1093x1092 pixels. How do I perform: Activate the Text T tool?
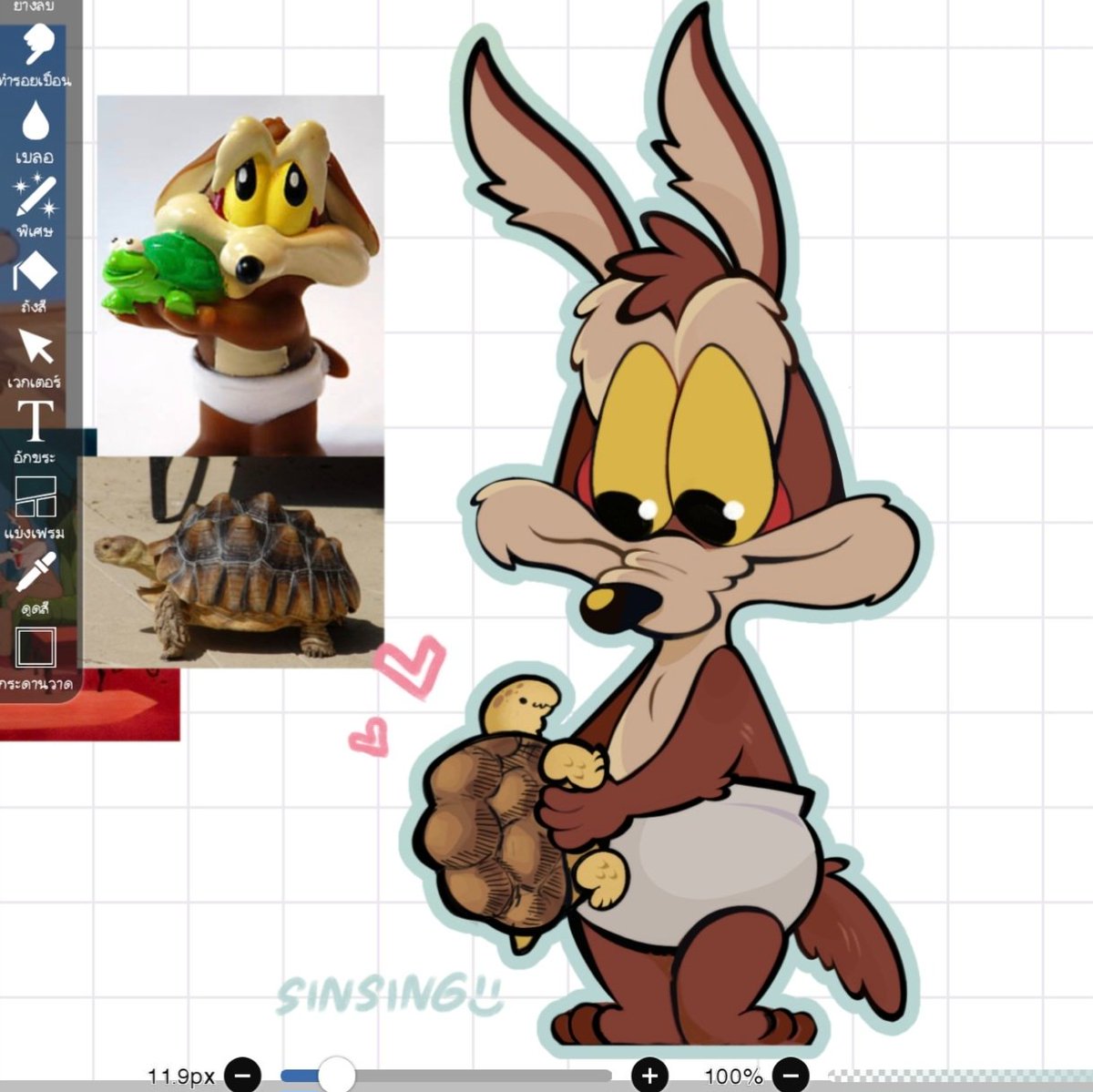coord(35,421)
